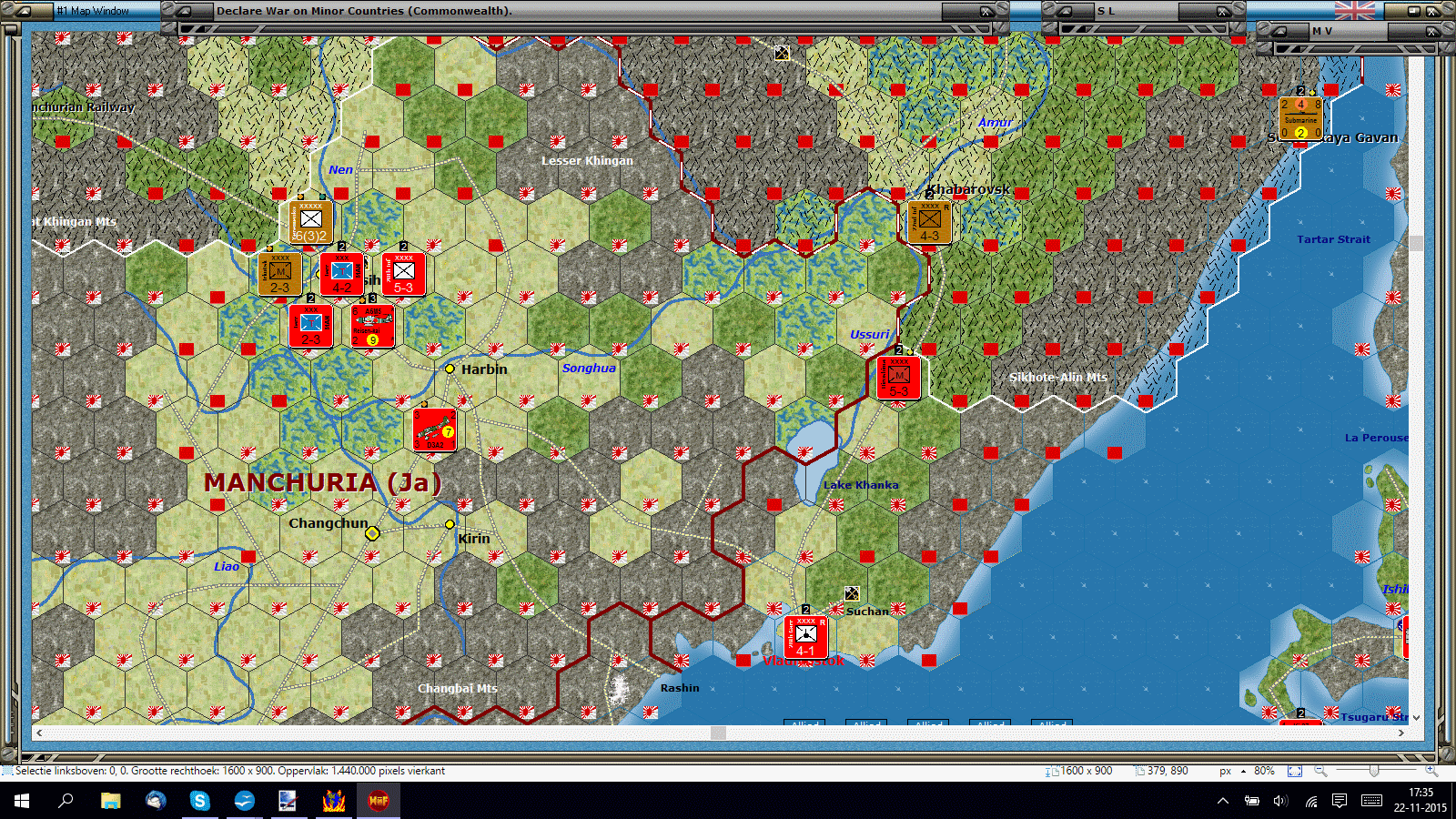
Task: Select the Japanese 4-1 unit at Vladivostok
Action: [805, 637]
